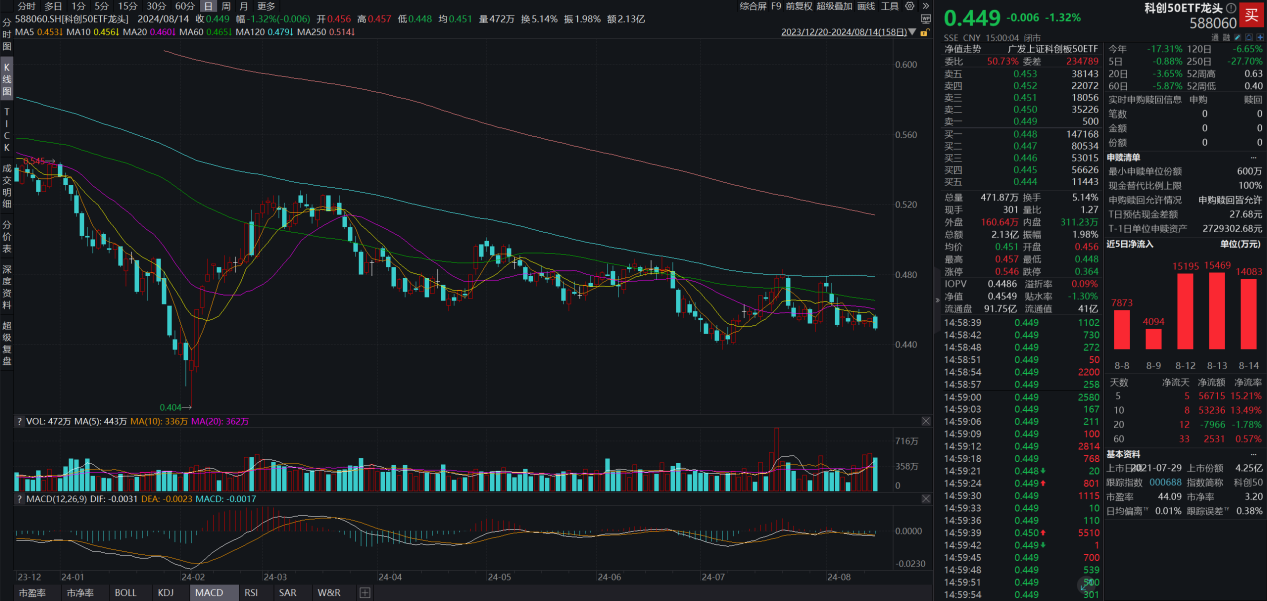Toggle the 前复权 price adjustment option
The height and width of the screenshot is (601, 1267).
pos(798,6)
